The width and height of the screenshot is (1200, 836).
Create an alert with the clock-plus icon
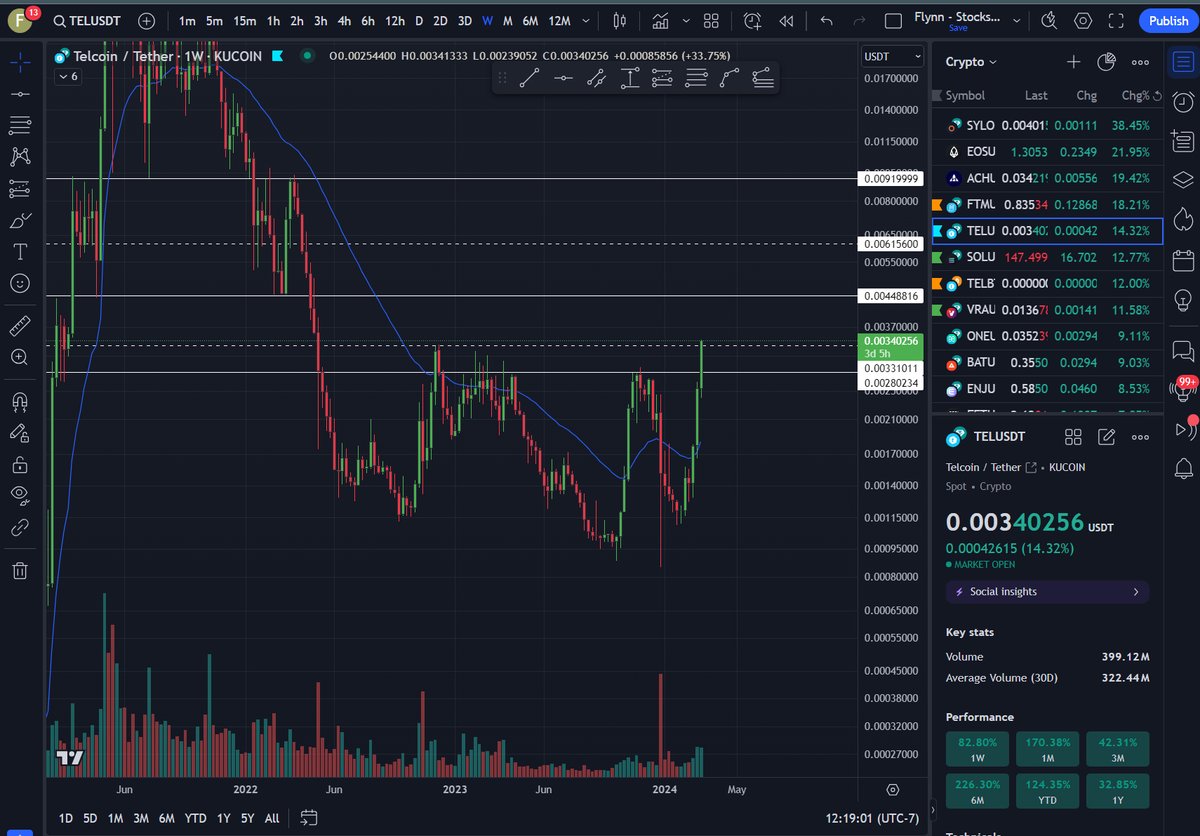[753, 21]
